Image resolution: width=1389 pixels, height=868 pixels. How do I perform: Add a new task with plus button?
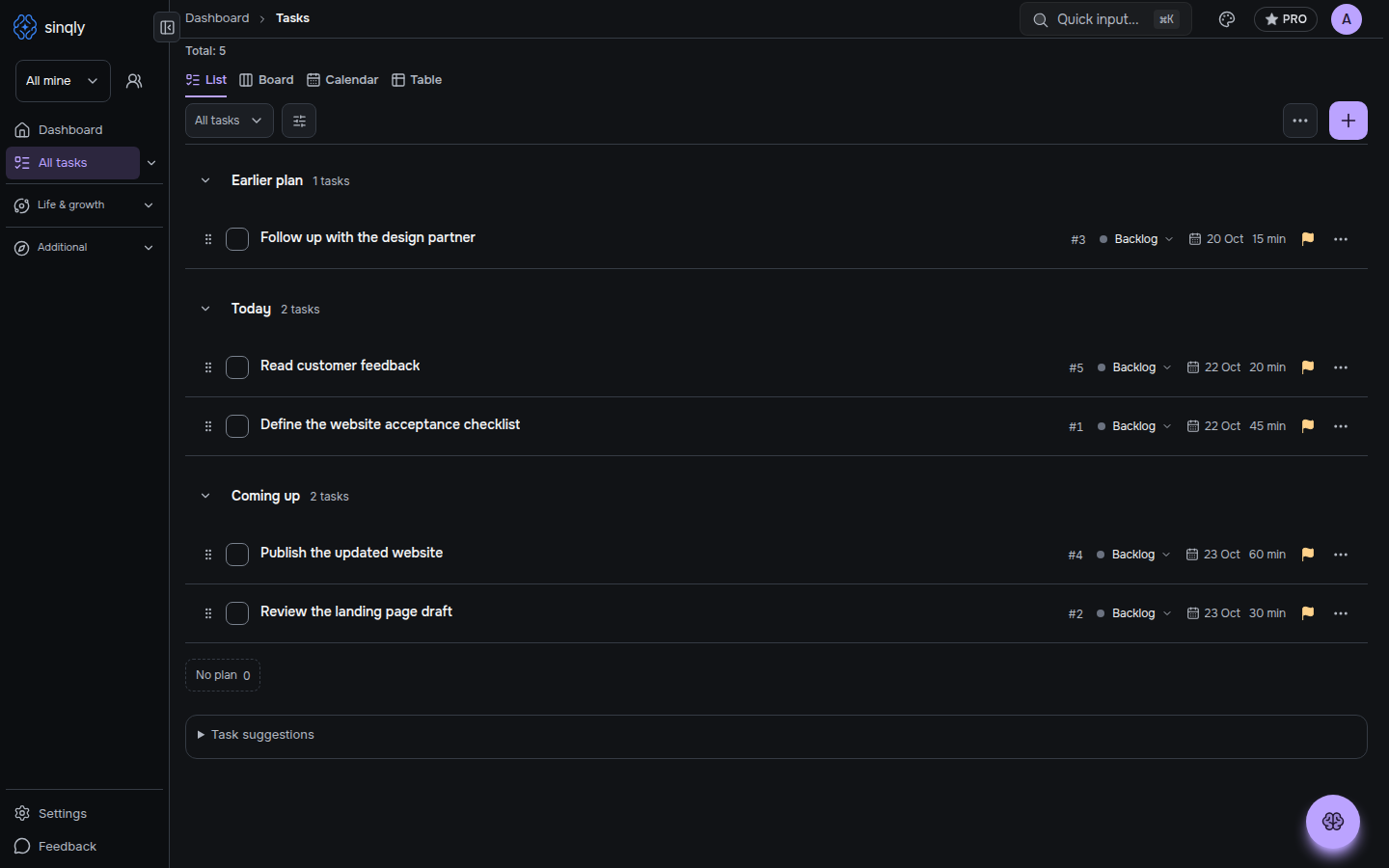pos(1348,121)
